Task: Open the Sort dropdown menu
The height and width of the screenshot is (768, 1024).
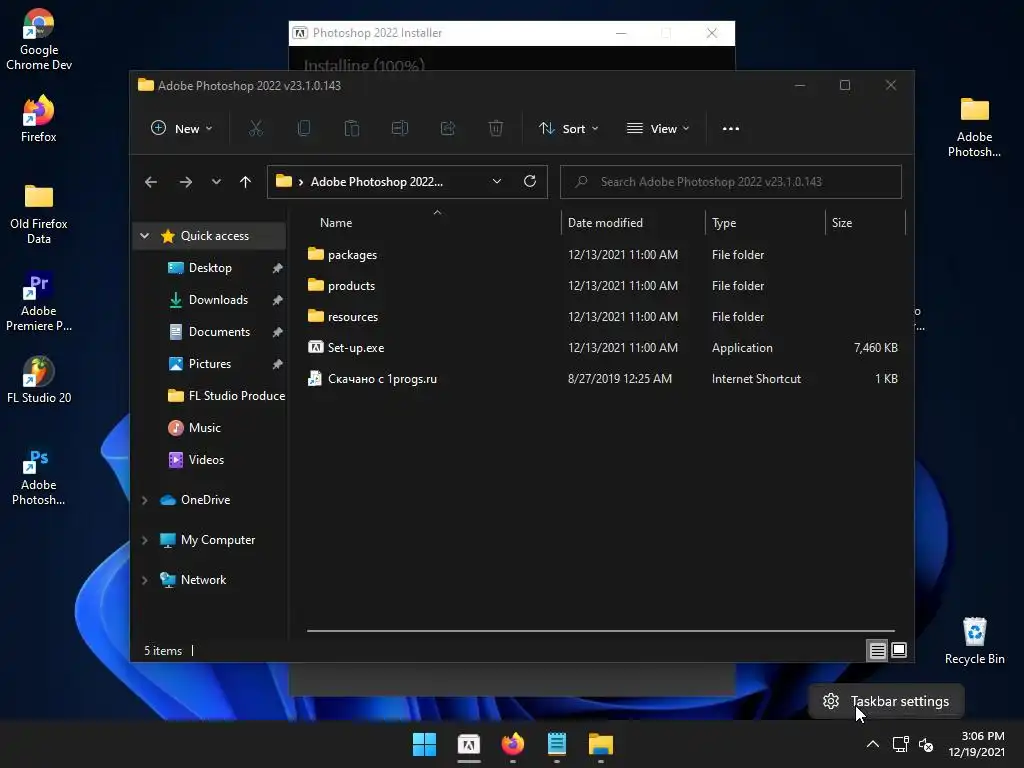Action: coord(568,129)
